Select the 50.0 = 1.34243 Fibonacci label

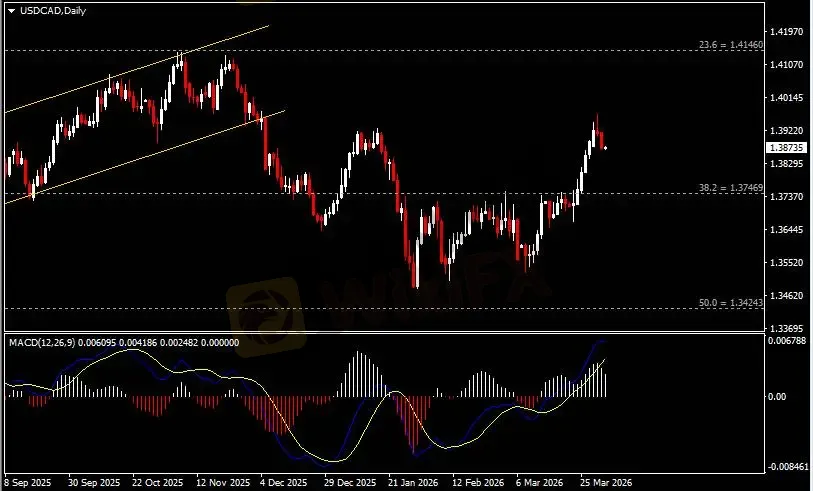point(731,303)
